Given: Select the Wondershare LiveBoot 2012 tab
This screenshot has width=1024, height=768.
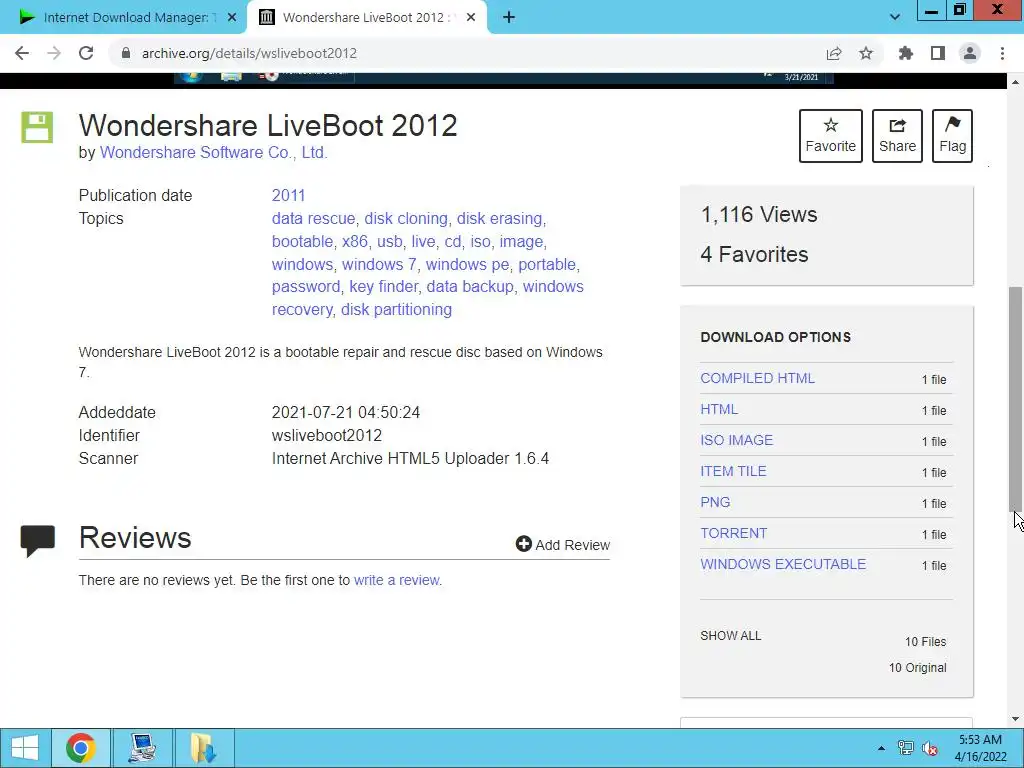Looking at the screenshot, I should pyautogui.click(x=367, y=18).
